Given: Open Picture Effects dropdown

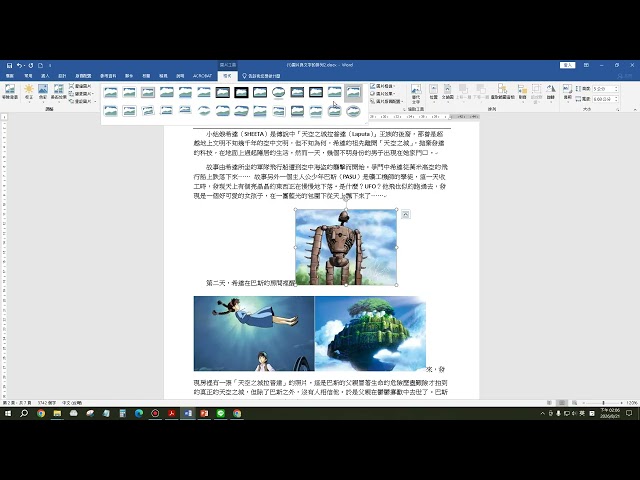Looking at the screenshot, I should [383, 93].
